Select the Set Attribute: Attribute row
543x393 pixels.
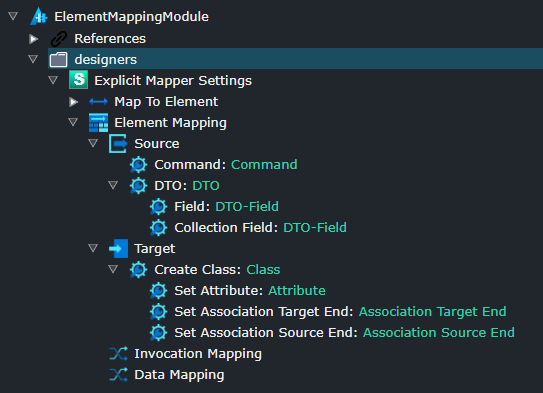click(x=250, y=291)
